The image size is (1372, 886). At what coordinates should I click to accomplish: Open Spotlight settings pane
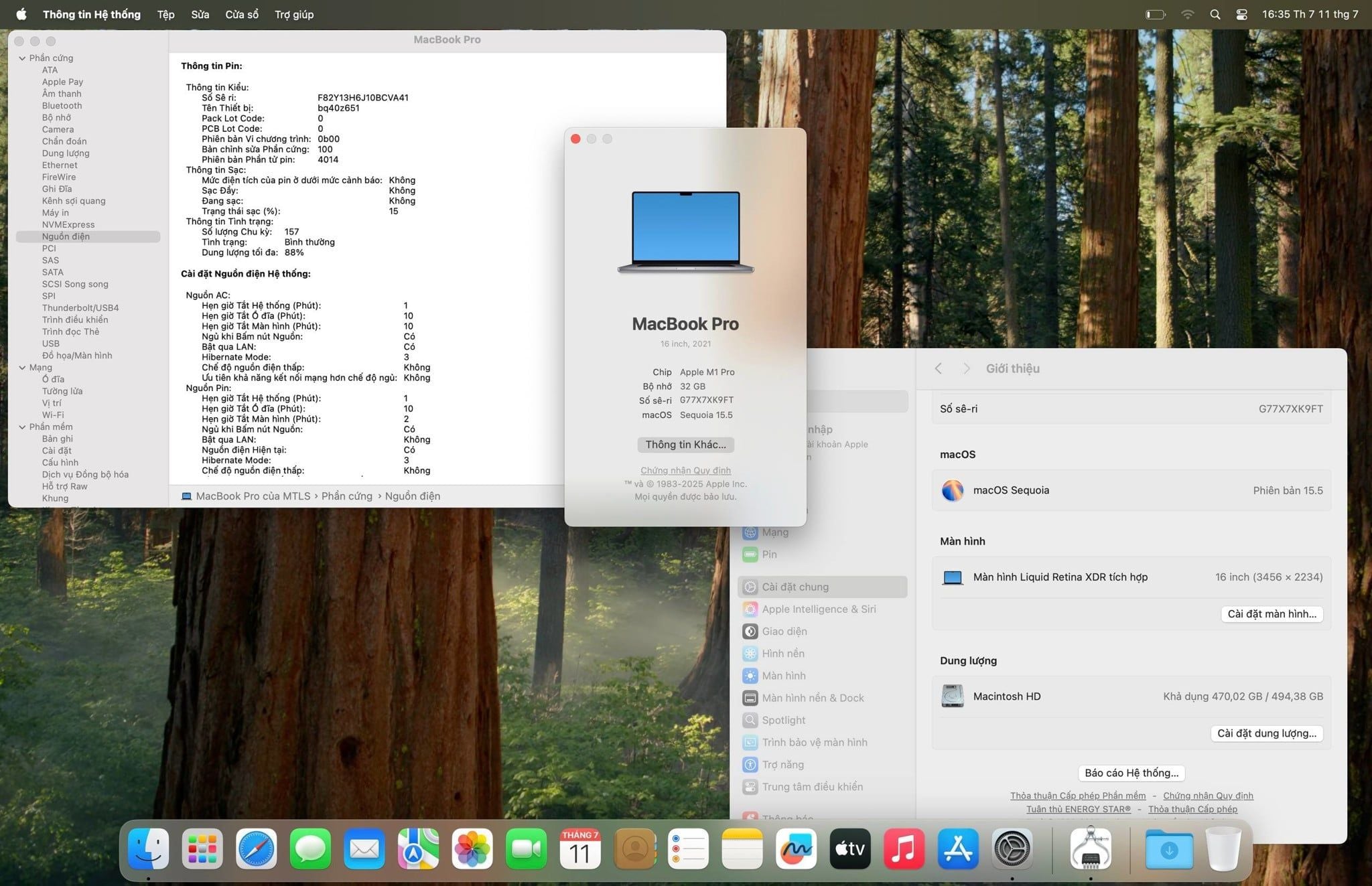click(x=823, y=720)
